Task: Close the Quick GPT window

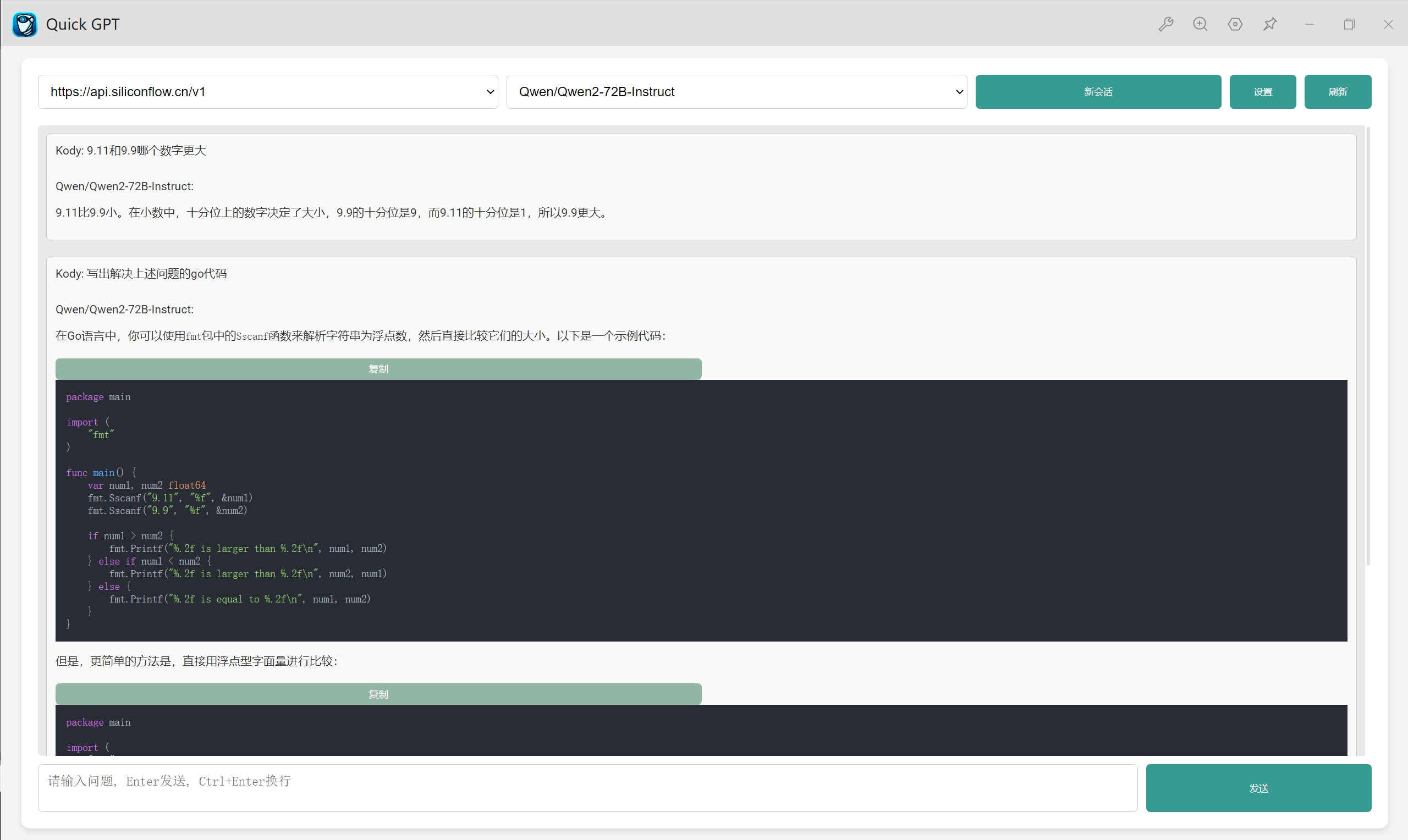Action: 1388,24
